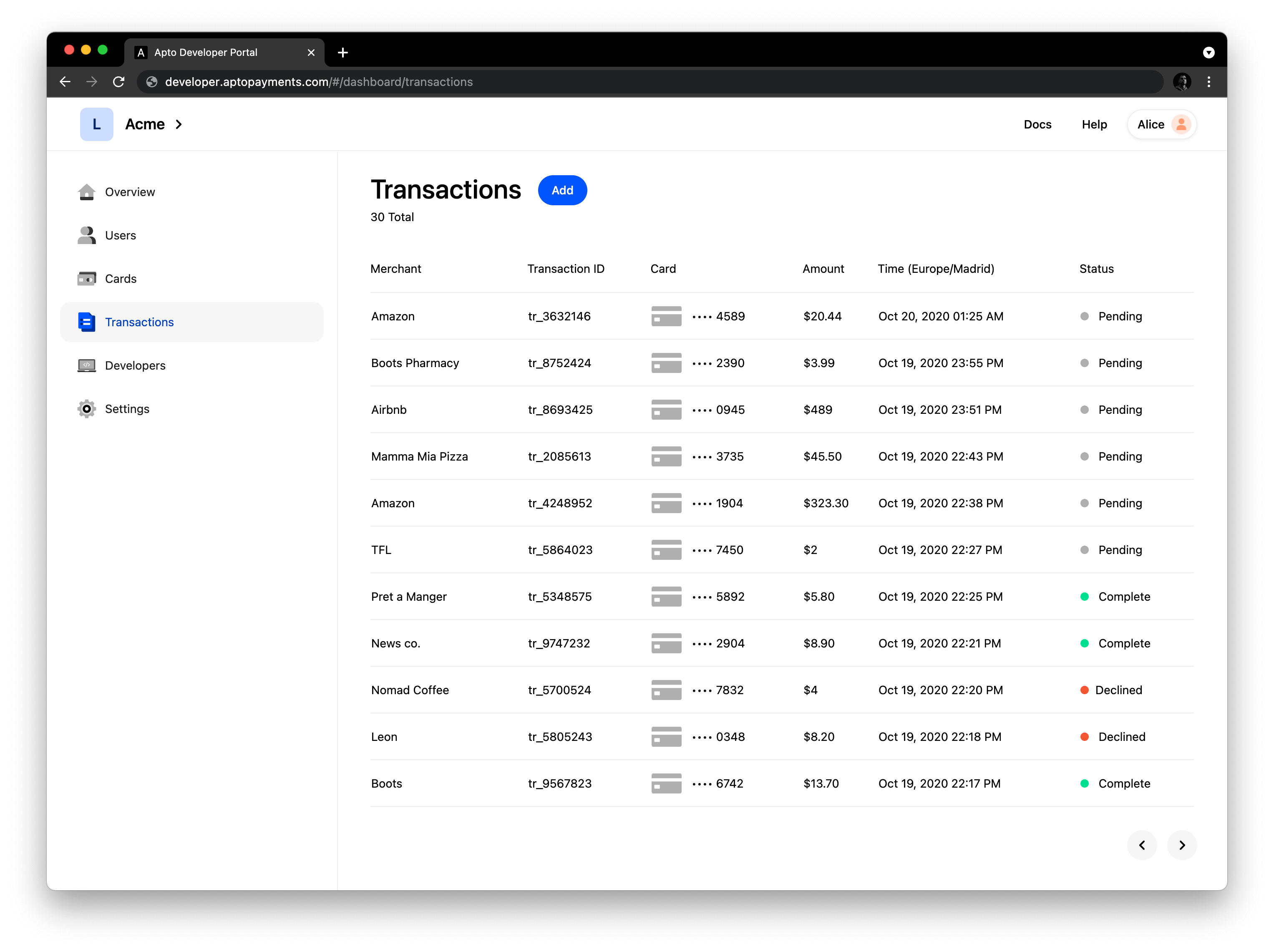This screenshot has width=1274, height=952.
Task: Click the previous page arrow icon
Action: click(x=1143, y=845)
